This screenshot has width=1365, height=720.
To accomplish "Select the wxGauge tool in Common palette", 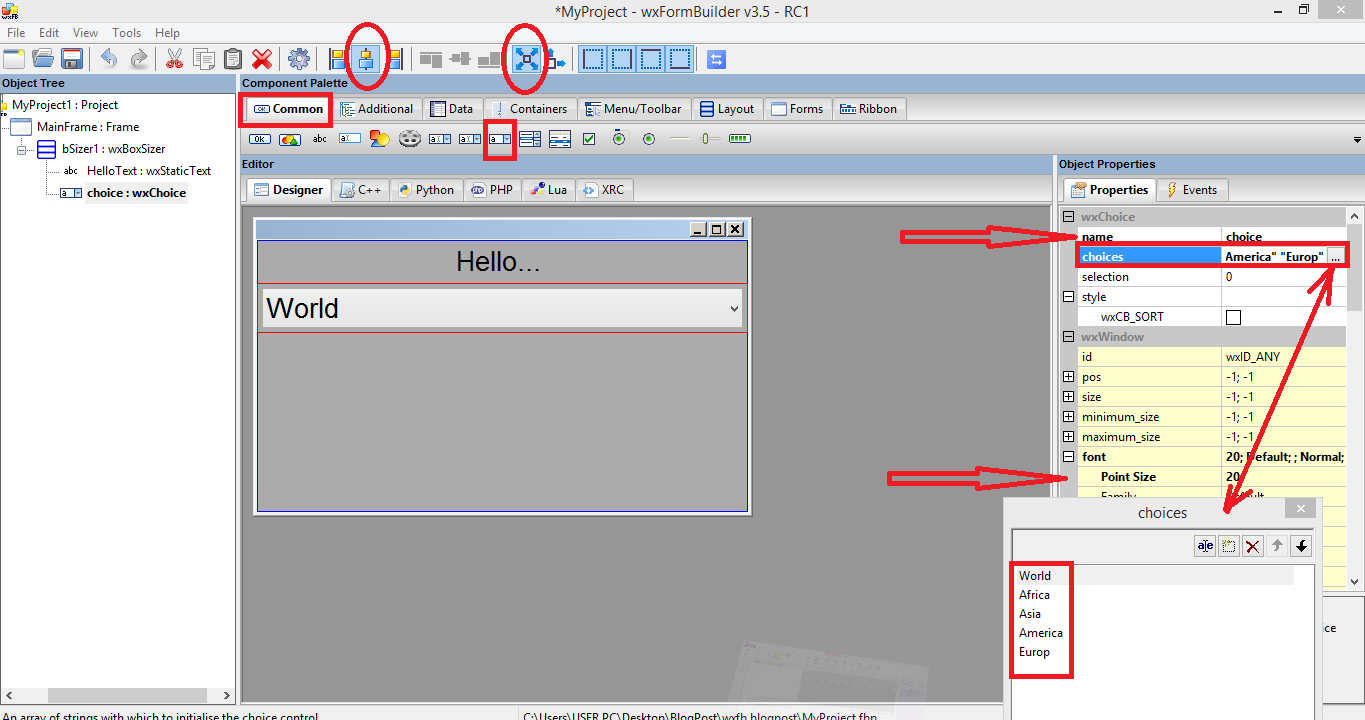I will (738, 138).
